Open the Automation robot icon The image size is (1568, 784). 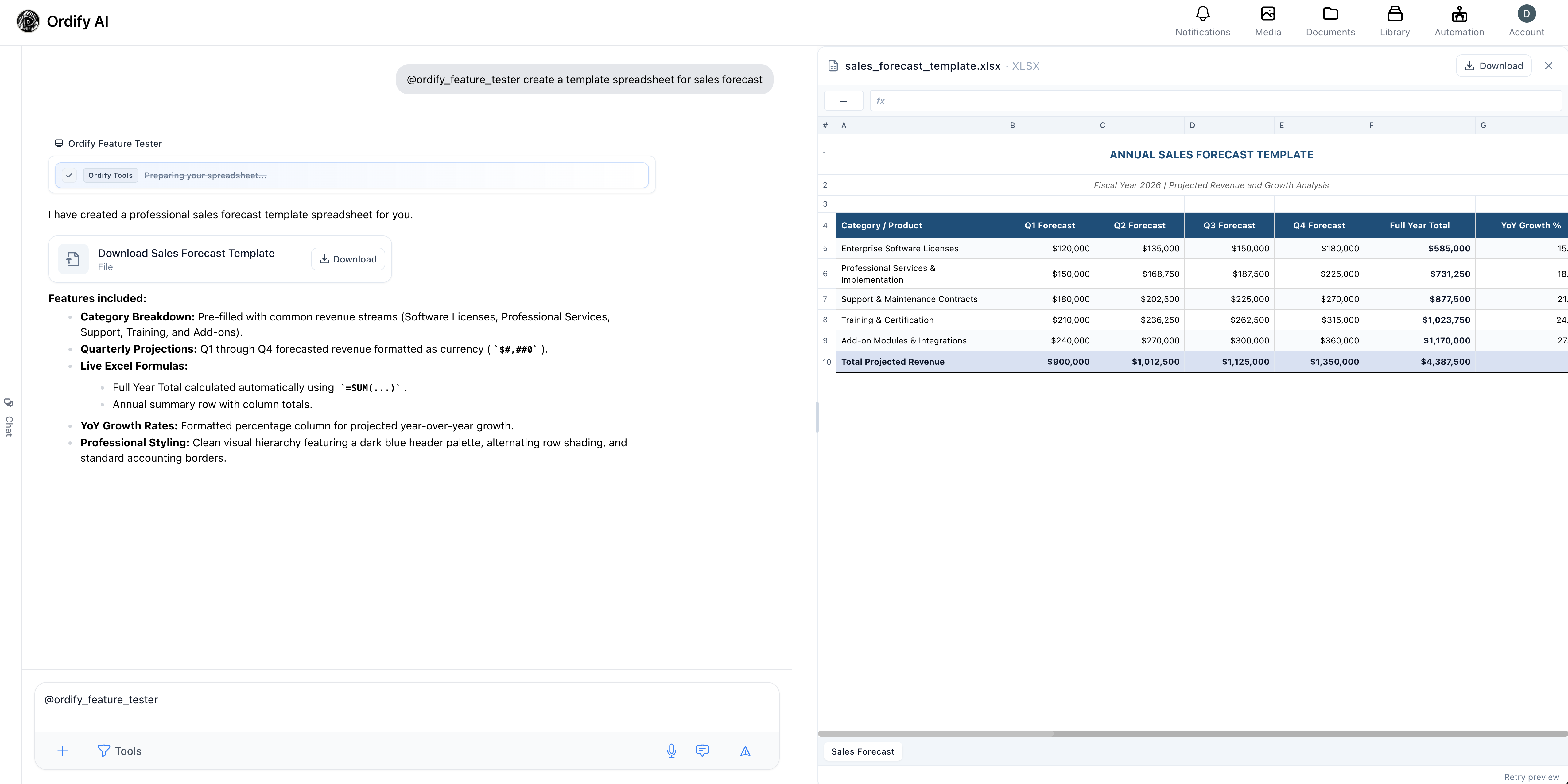(1459, 14)
